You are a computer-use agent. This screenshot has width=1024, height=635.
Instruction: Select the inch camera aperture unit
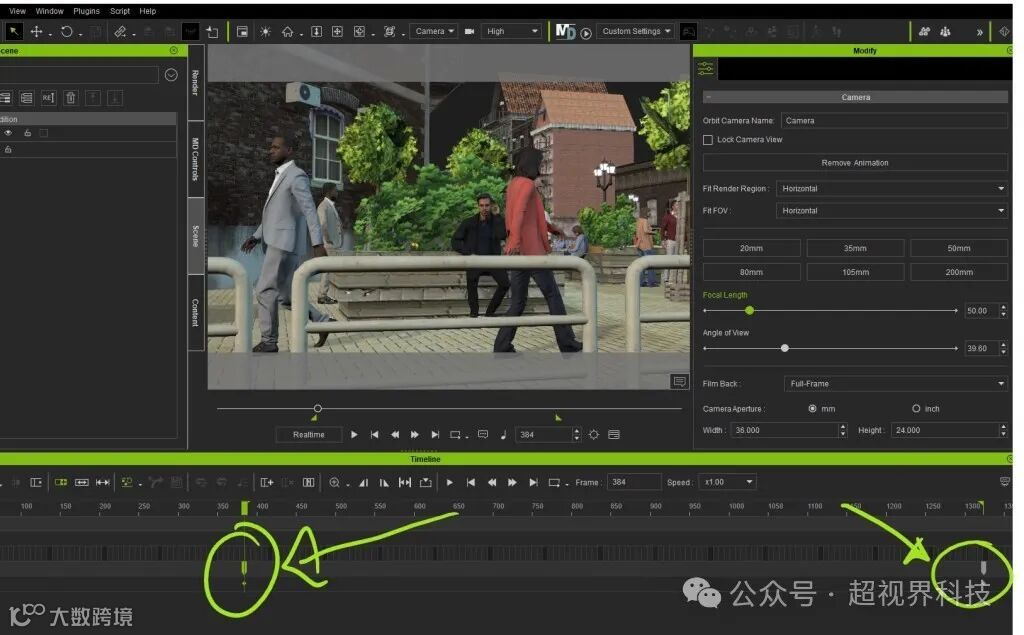[916, 409]
